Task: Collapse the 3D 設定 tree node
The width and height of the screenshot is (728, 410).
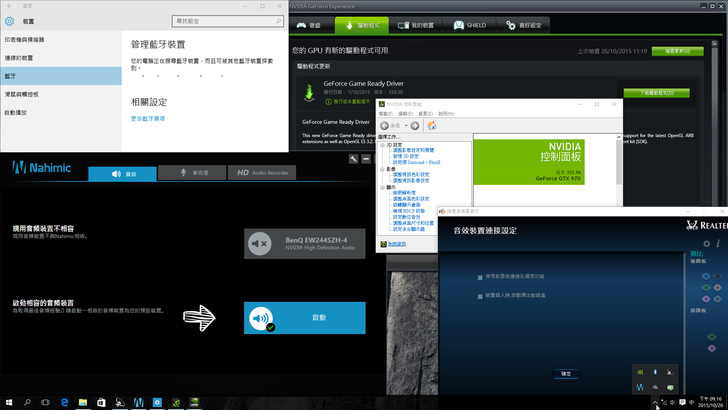Action: pos(383,145)
